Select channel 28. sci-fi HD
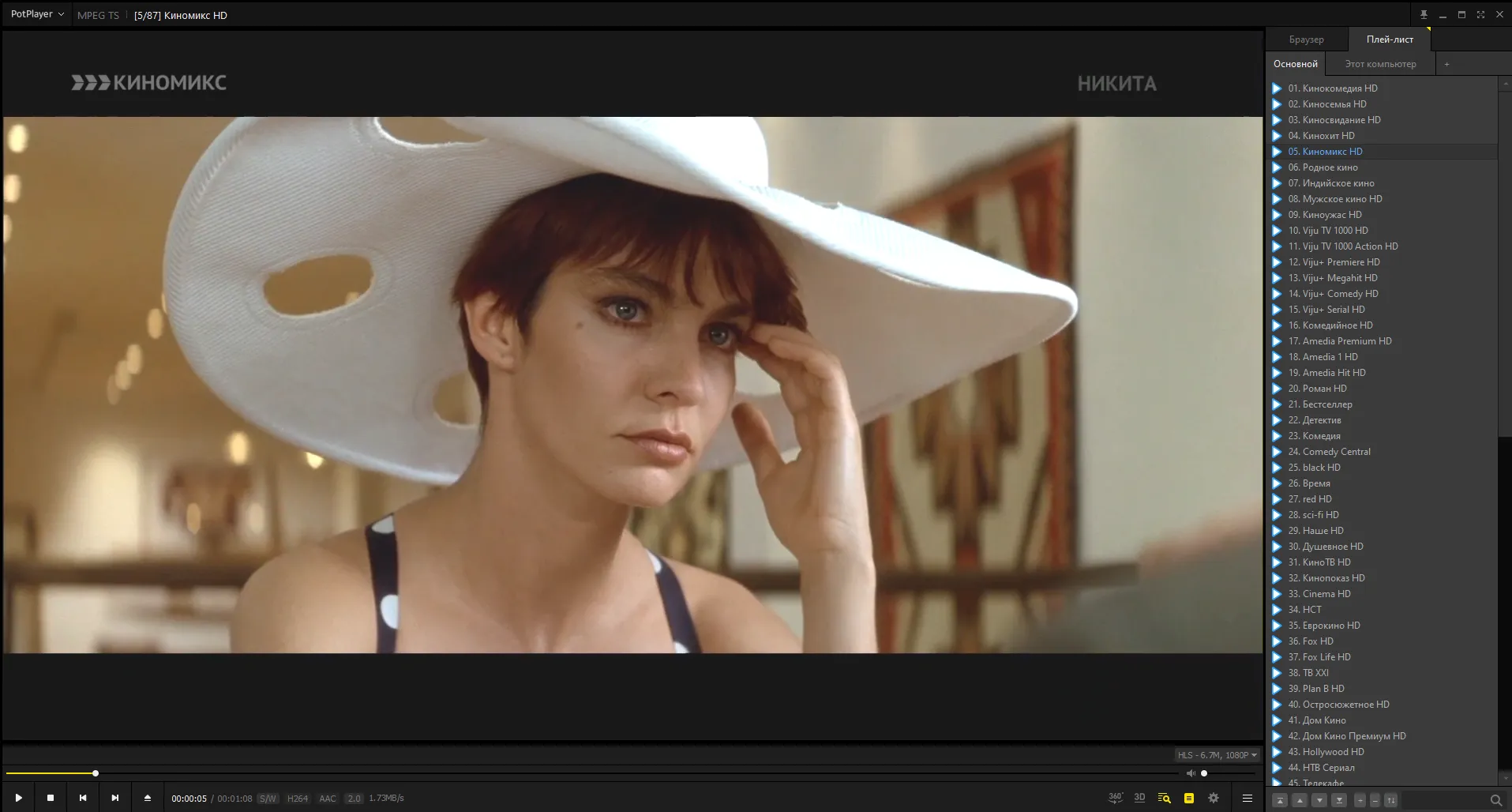Viewport: 1512px width, 812px height. click(1383, 515)
